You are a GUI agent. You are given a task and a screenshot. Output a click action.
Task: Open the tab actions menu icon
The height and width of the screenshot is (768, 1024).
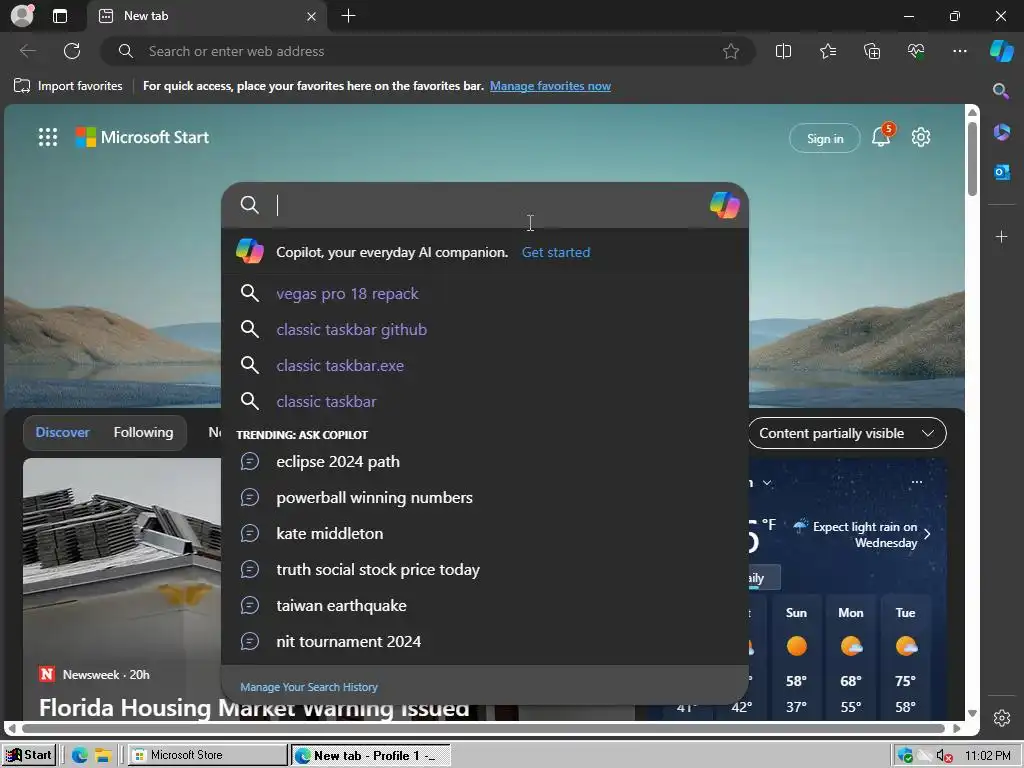(x=60, y=16)
